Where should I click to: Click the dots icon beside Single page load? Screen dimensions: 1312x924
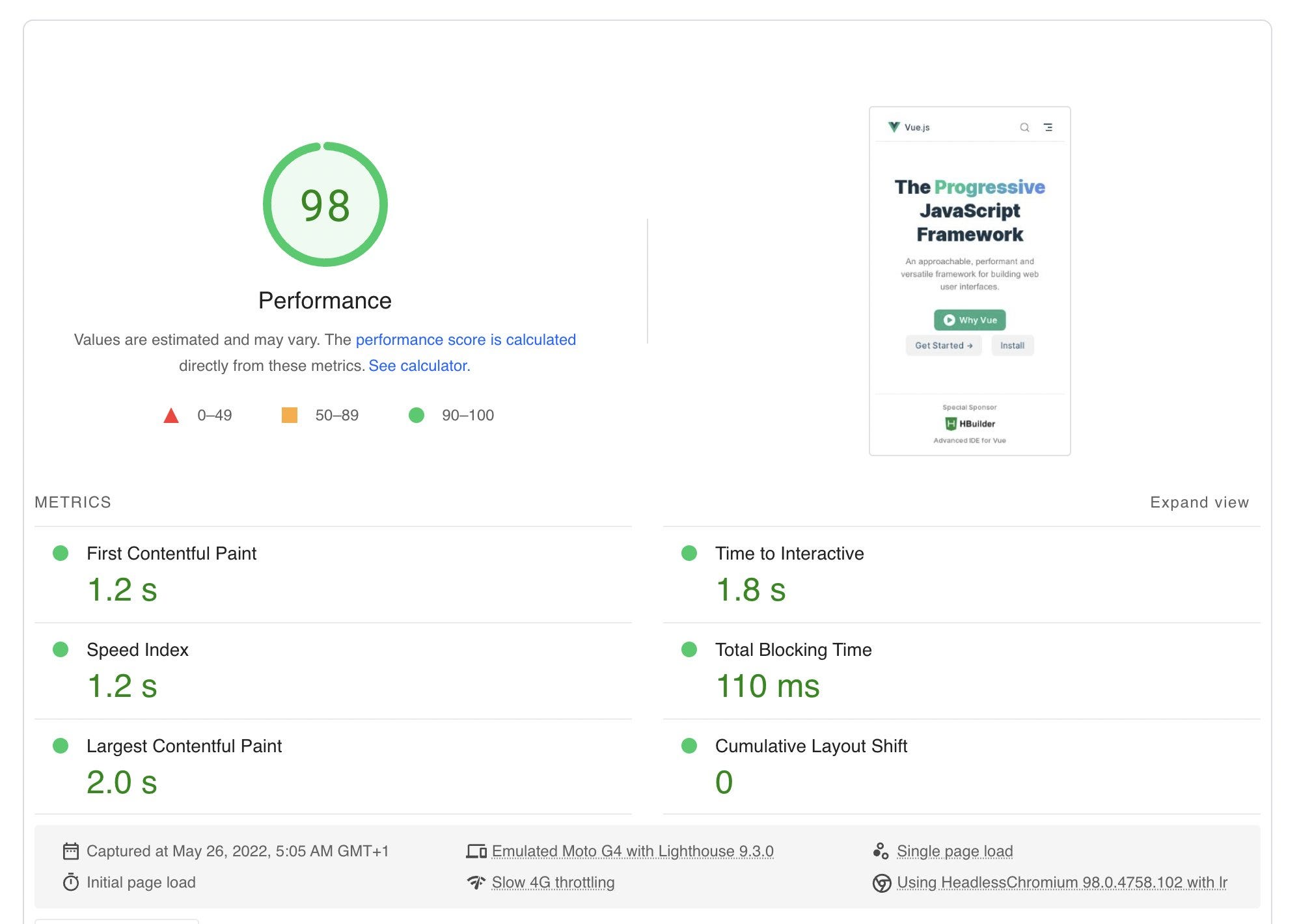point(881,851)
